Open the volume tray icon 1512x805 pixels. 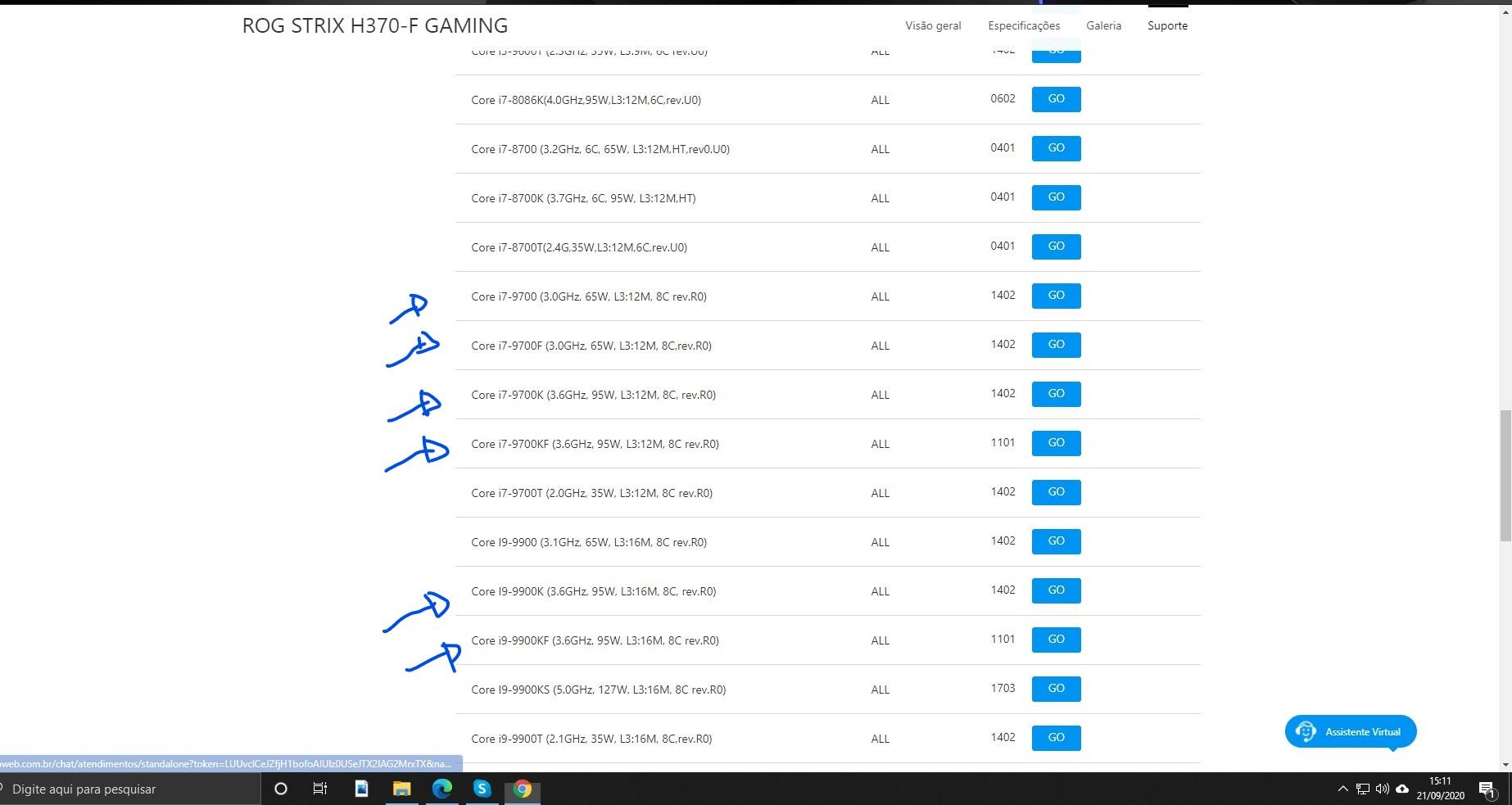coord(1383,789)
